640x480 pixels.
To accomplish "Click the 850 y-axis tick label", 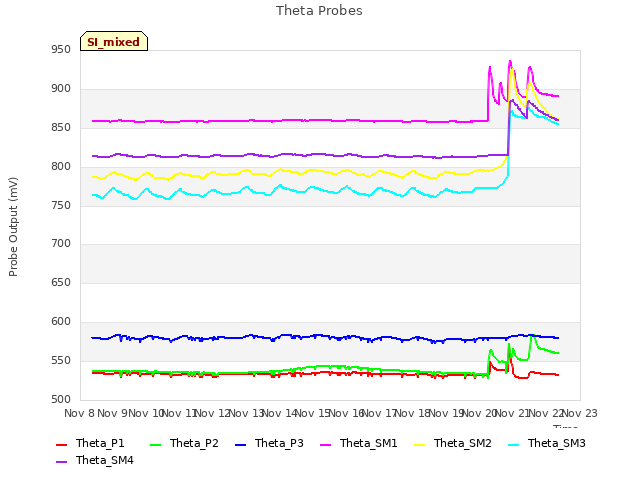I will tap(61, 128).
